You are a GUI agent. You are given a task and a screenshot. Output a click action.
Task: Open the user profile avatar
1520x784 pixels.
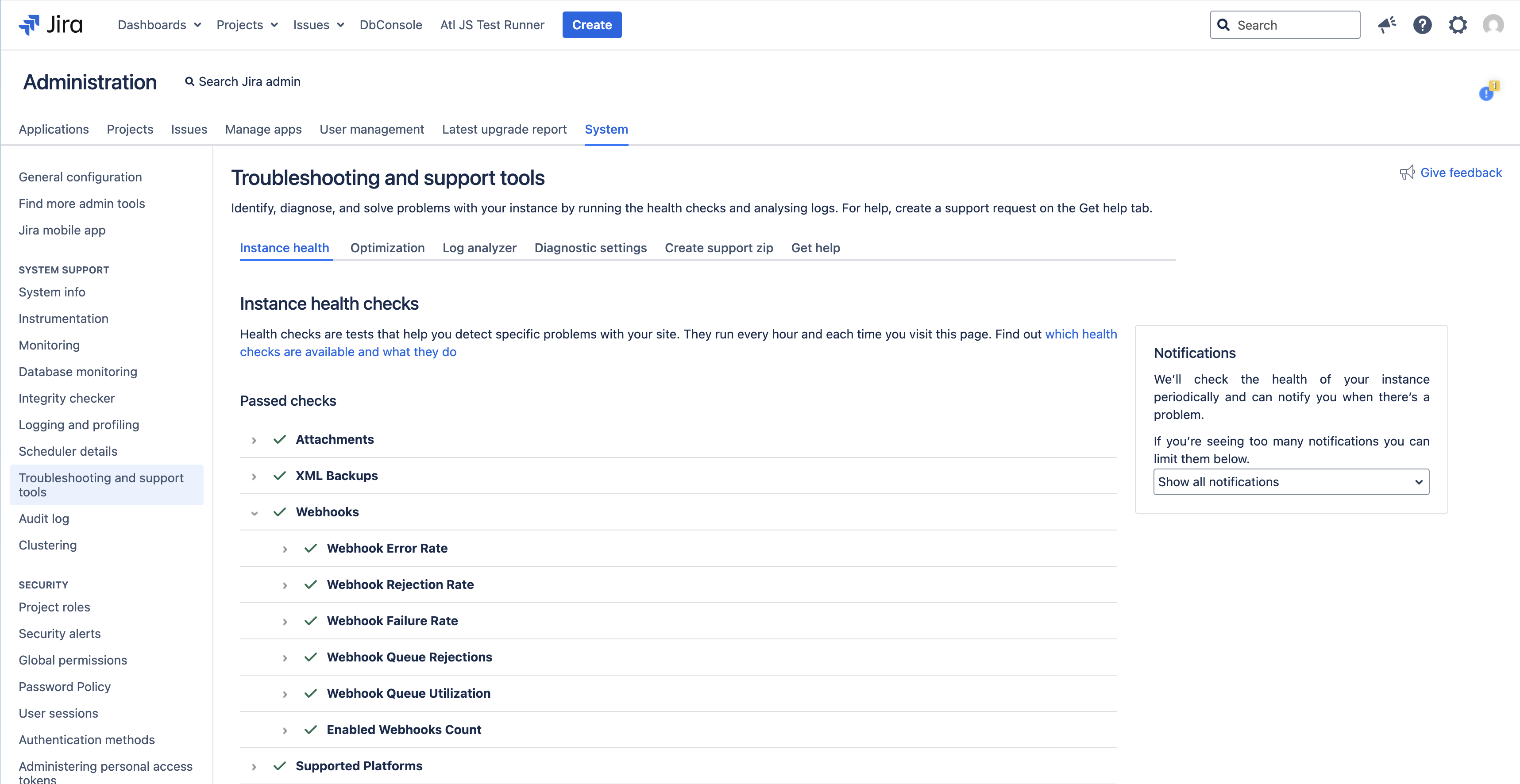pos(1493,25)
